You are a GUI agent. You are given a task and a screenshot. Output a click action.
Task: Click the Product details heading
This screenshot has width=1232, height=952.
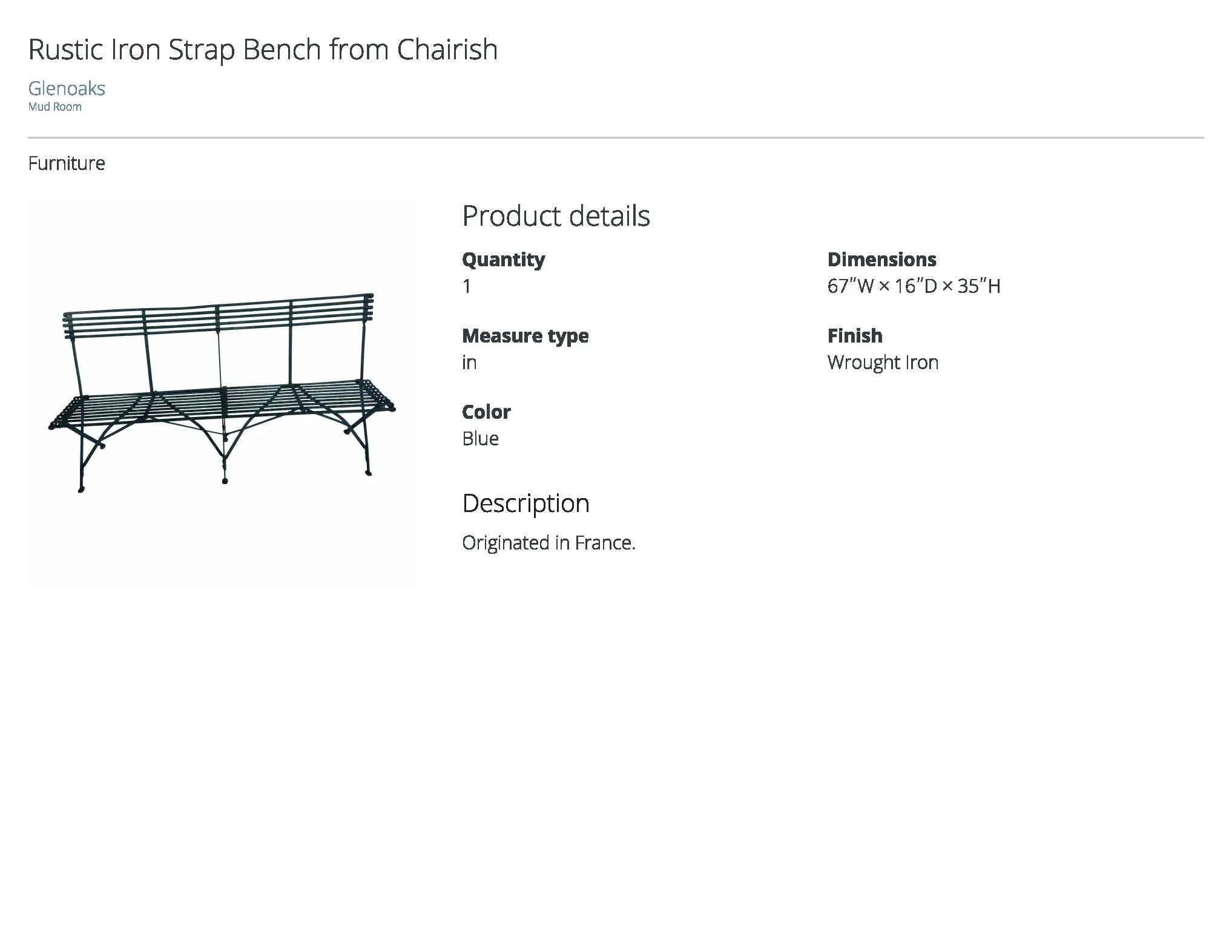556,216
